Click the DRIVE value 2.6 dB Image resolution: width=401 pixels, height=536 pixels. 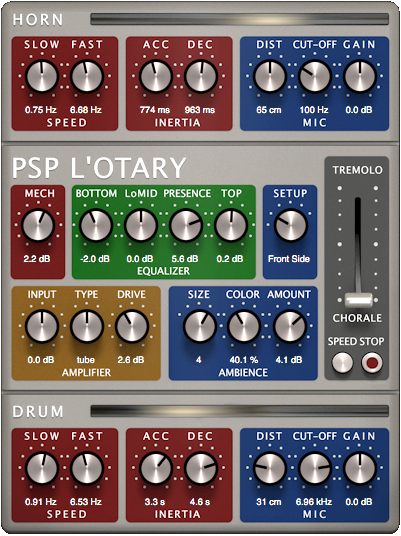pyautogui.click(x=131, y=360)
